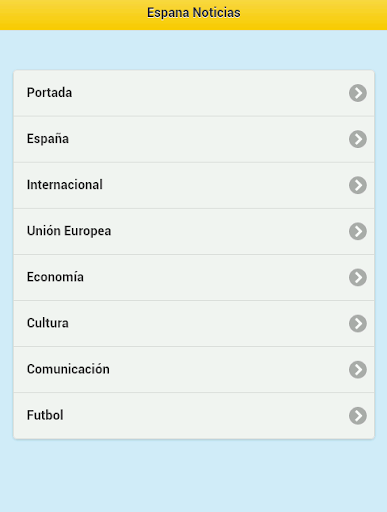Choose the Futbol category text
Screen dimensions: 387x512
(x=45, y=415)
